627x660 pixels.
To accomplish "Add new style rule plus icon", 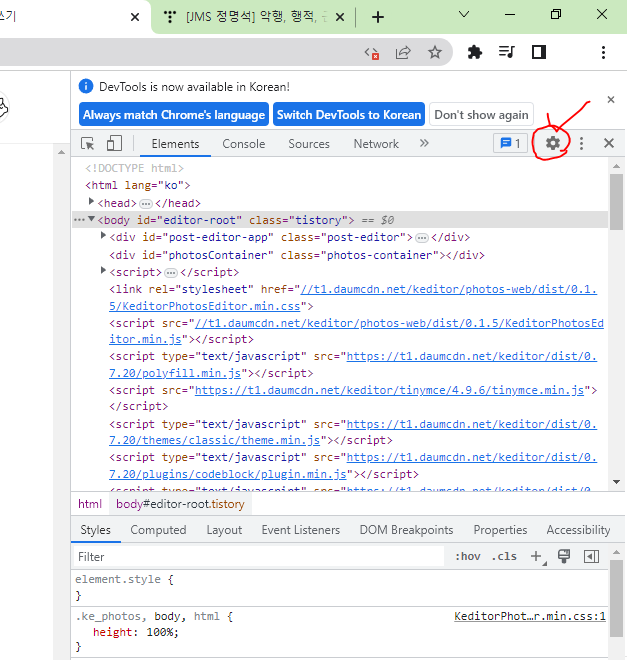I will 537,556.
